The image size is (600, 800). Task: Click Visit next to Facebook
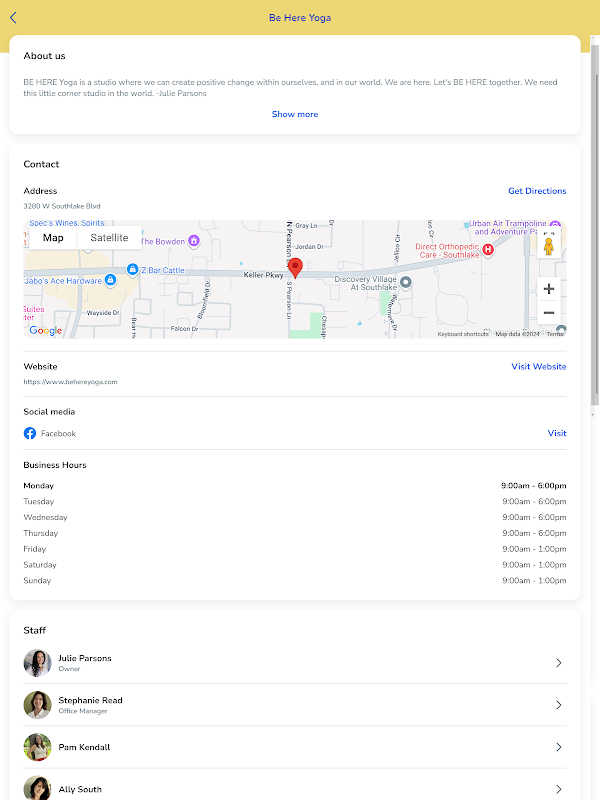pyautogui.click(x=557, y=433)
